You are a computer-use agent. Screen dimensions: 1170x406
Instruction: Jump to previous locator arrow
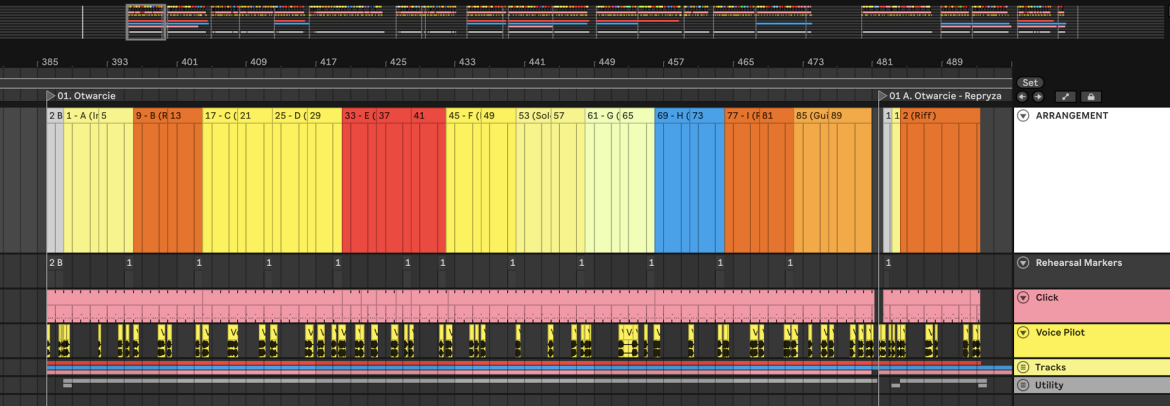(1022, 97)
